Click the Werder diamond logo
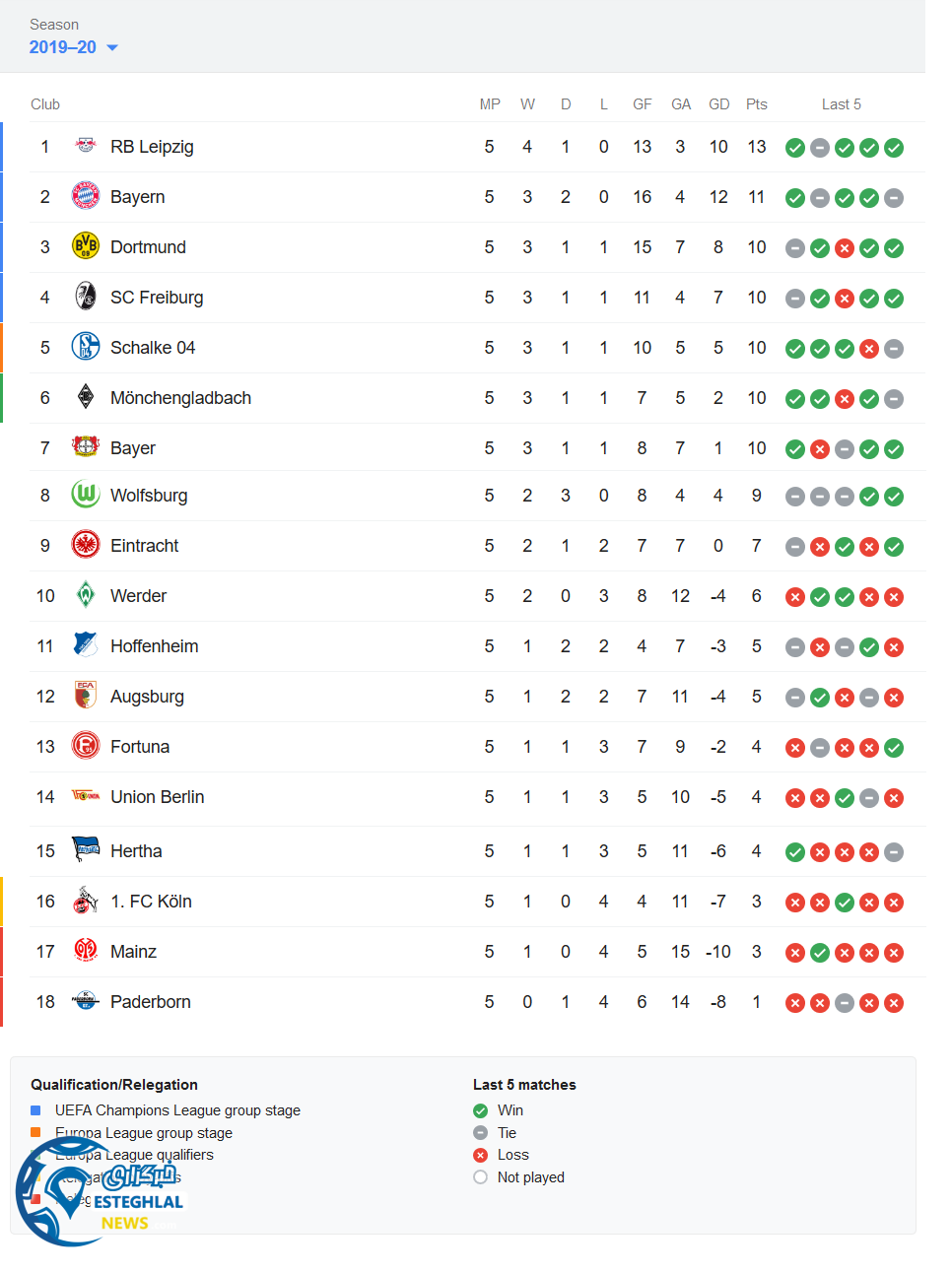The width and height of the screenshot is (952, 1274). click(x=86, y=595)
